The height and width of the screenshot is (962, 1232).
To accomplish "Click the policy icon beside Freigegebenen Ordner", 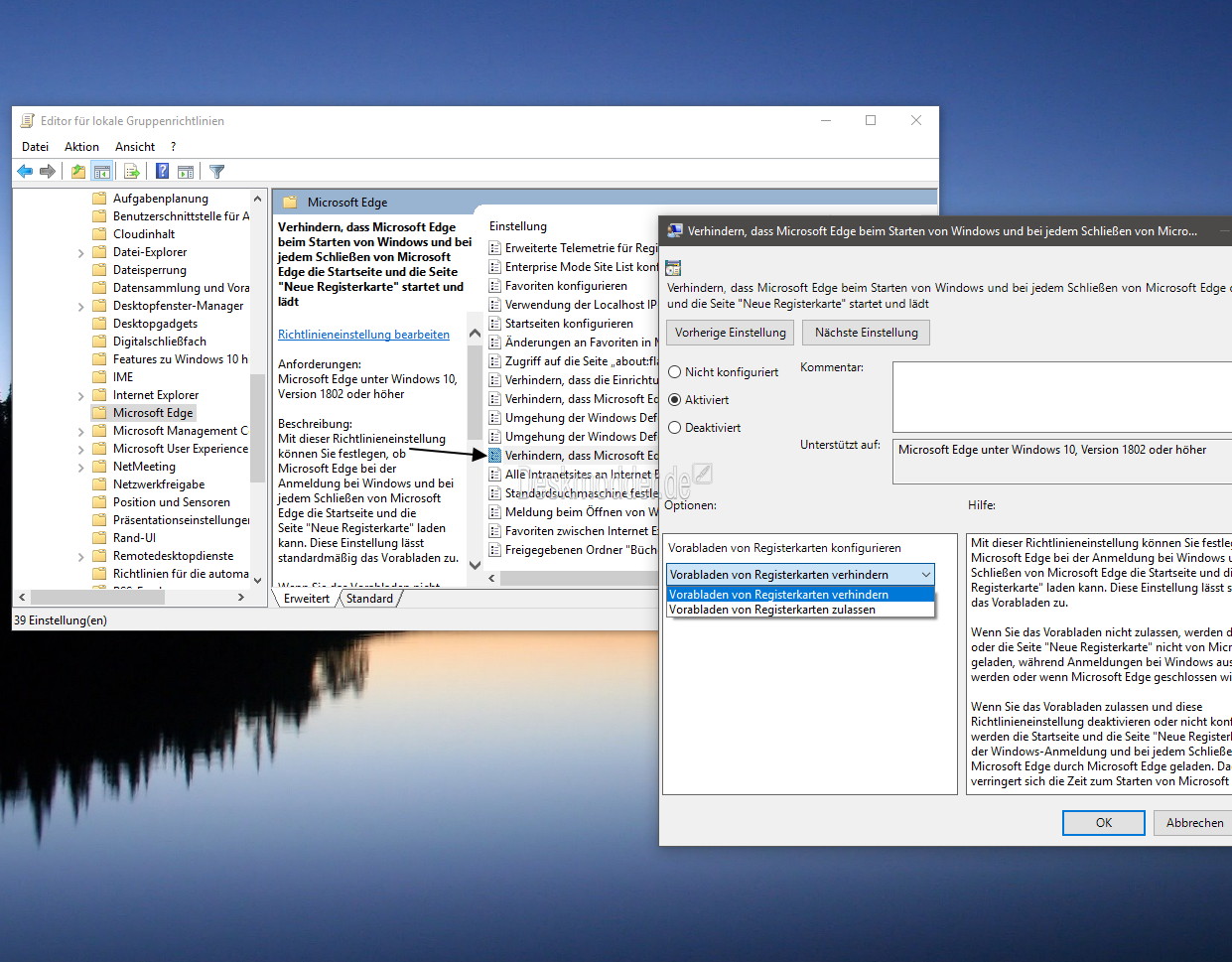I will point(494,550).
